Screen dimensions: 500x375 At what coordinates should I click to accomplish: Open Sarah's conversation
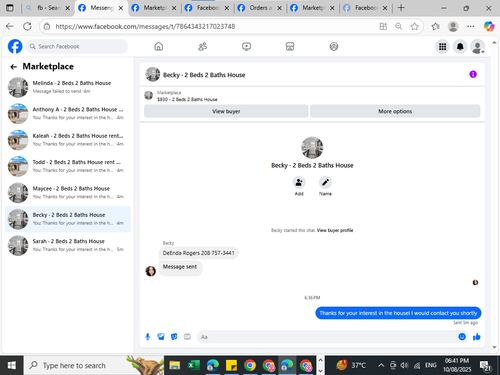[68, 245]
